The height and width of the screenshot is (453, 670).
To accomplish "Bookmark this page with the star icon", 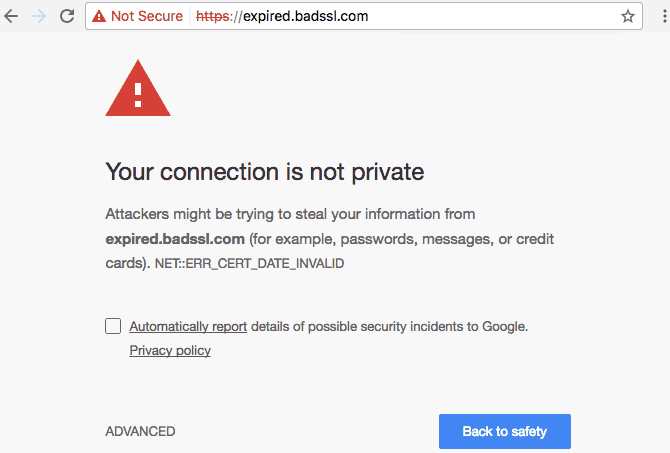I will click(x=628, y=16).
